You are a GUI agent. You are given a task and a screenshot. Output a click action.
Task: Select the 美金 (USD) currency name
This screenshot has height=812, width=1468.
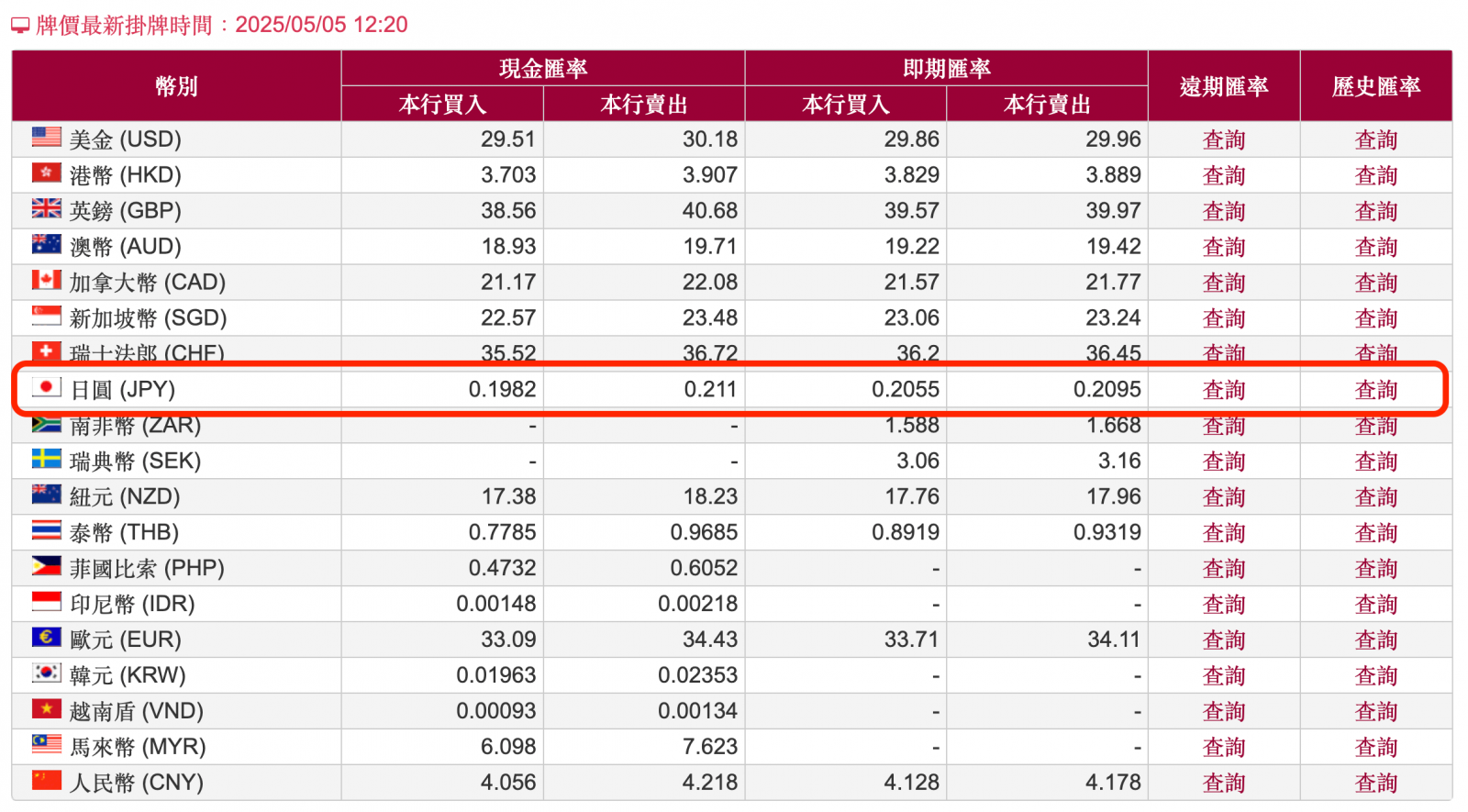pos(126,139)
